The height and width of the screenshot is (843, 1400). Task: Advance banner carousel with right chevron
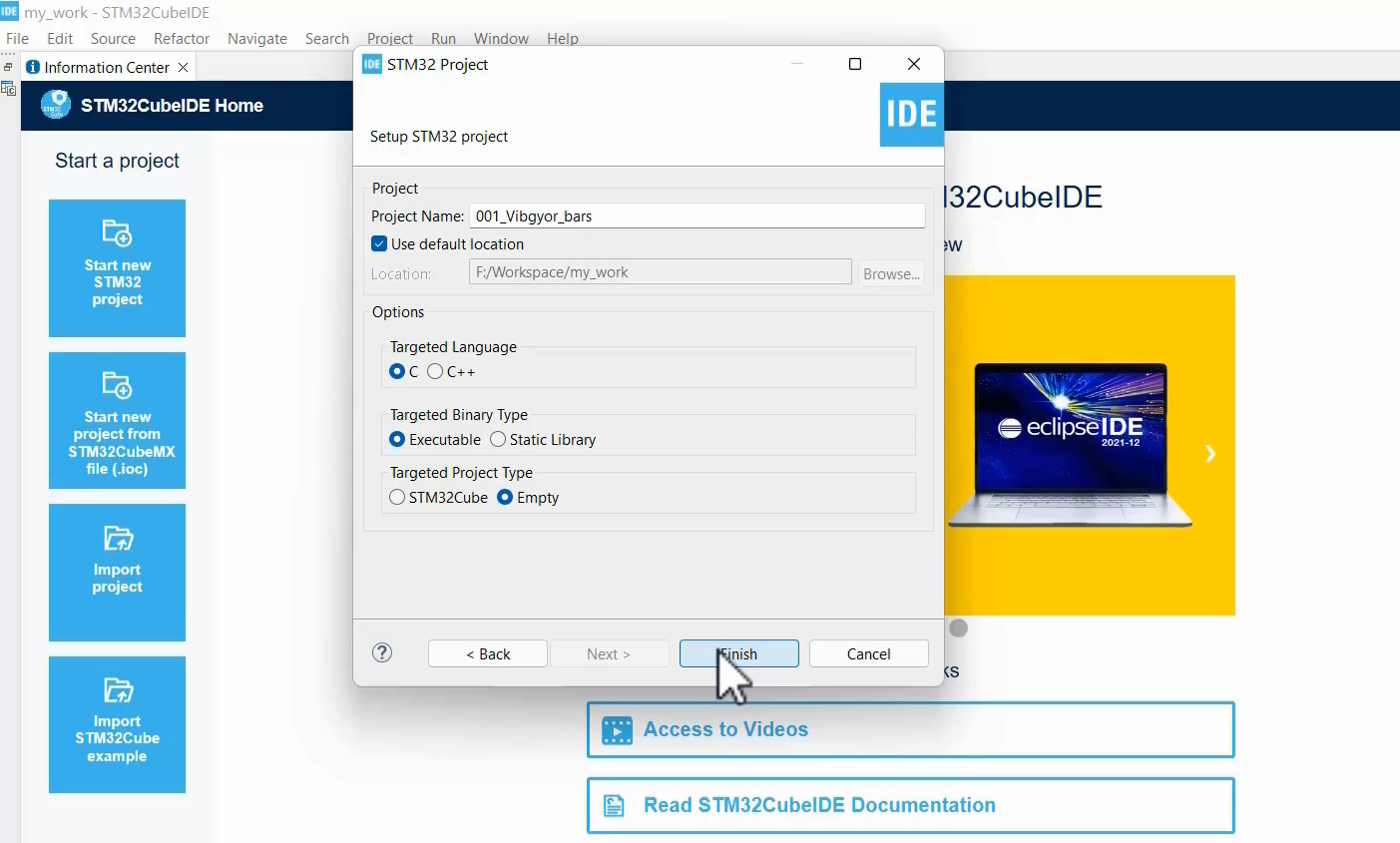(x=1209, y=454)
